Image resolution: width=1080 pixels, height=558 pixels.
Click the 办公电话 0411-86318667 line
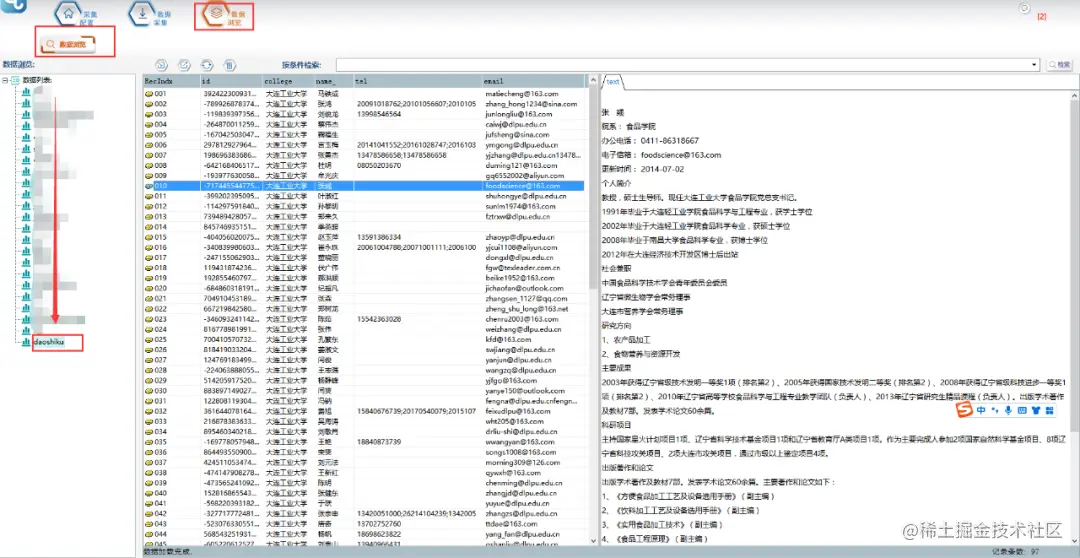tap(650, 140)
